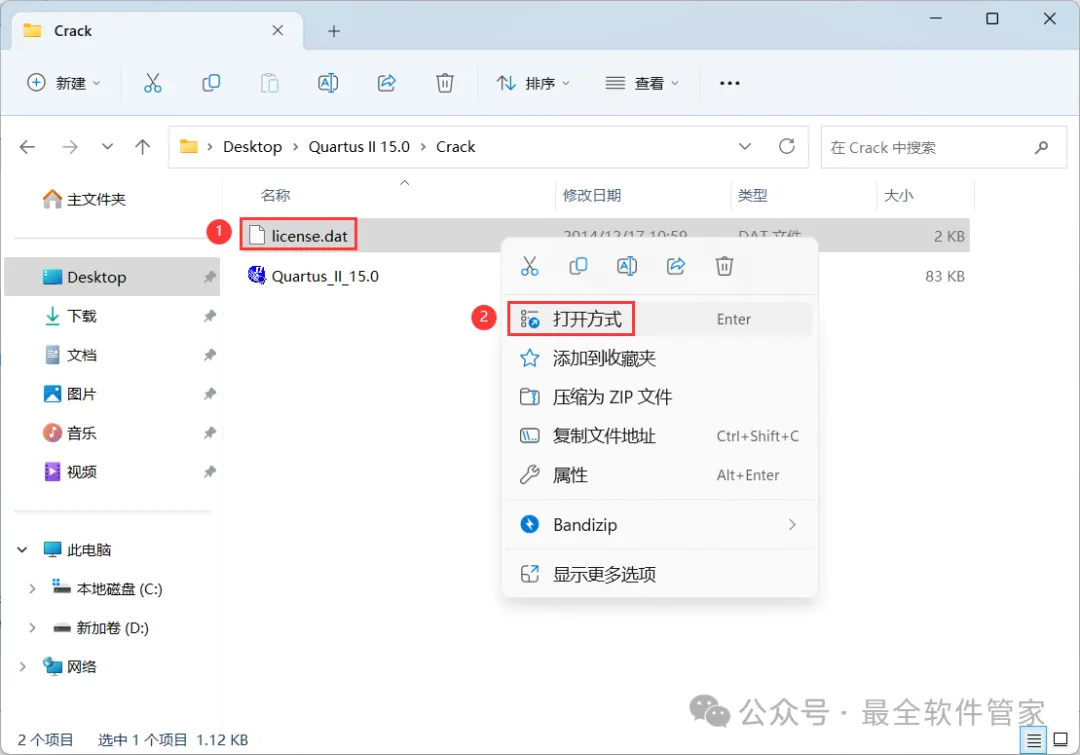Refresh the Crack folder view

pyautogui.click(x=787, y=146)
